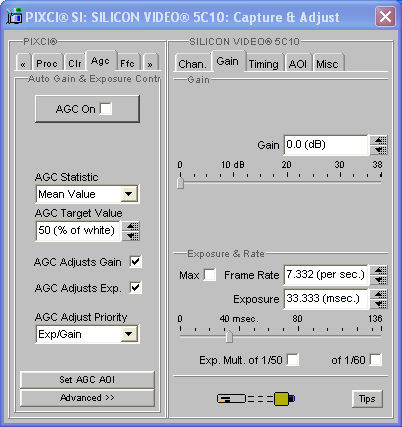402x427 pixels.
Task: Click the PIXCI title bar app icon
Action: pos(14,16)
